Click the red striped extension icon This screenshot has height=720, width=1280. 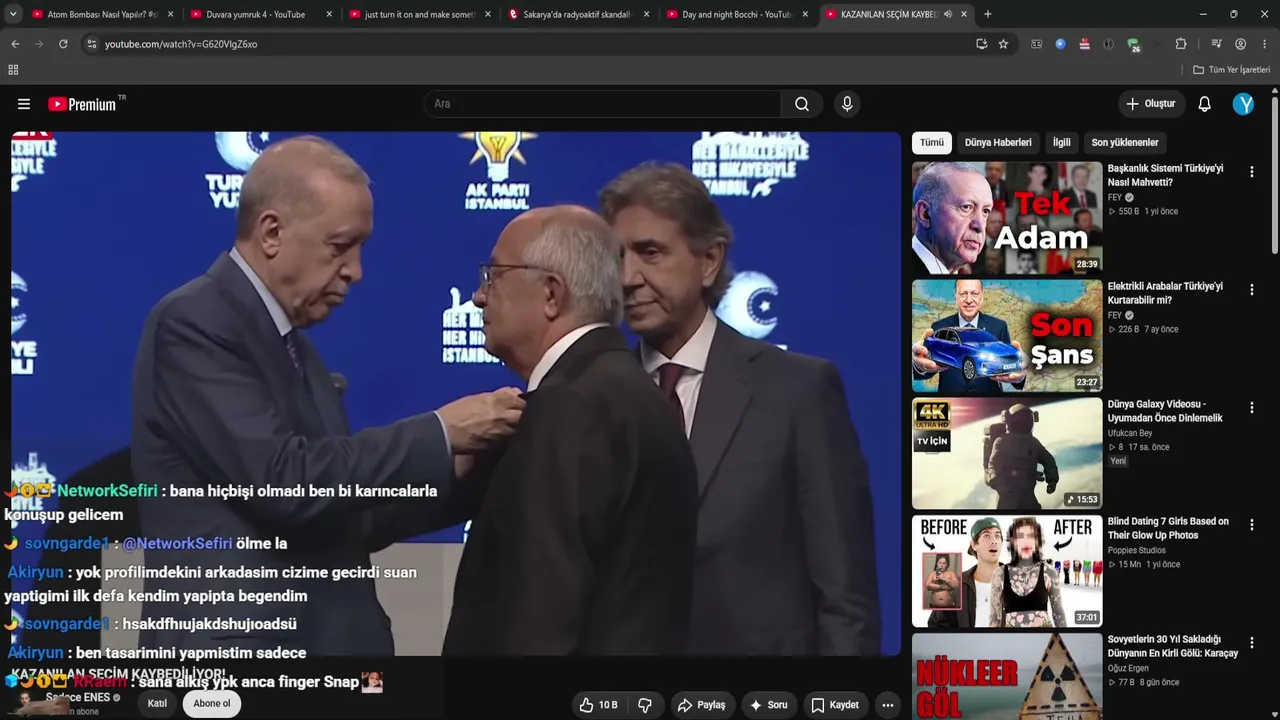tap(1084, 44)
